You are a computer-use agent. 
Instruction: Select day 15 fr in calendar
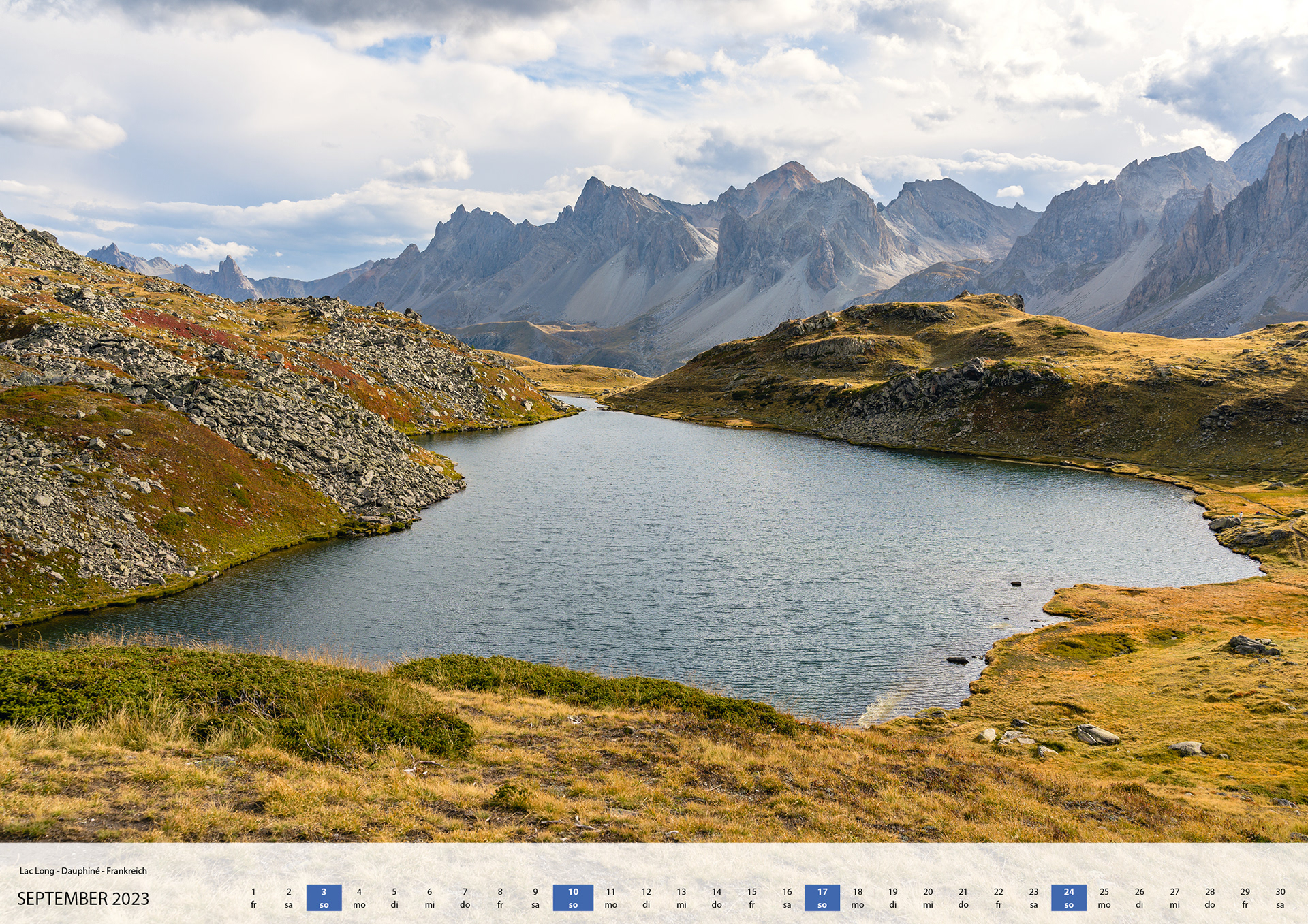point(752,897)
